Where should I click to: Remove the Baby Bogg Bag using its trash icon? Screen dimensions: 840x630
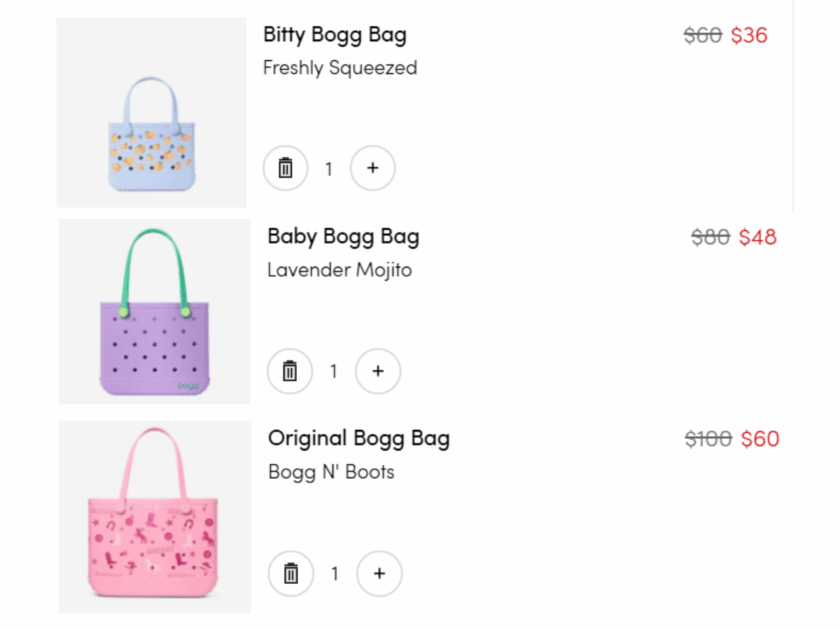tap(290, 371)
